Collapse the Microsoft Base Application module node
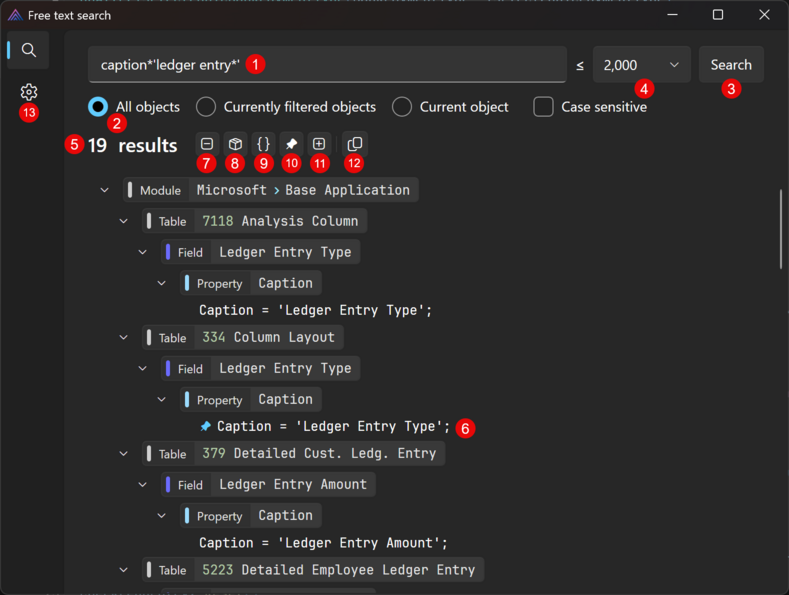Screen dimensions: 789x595 click(105, 190)
